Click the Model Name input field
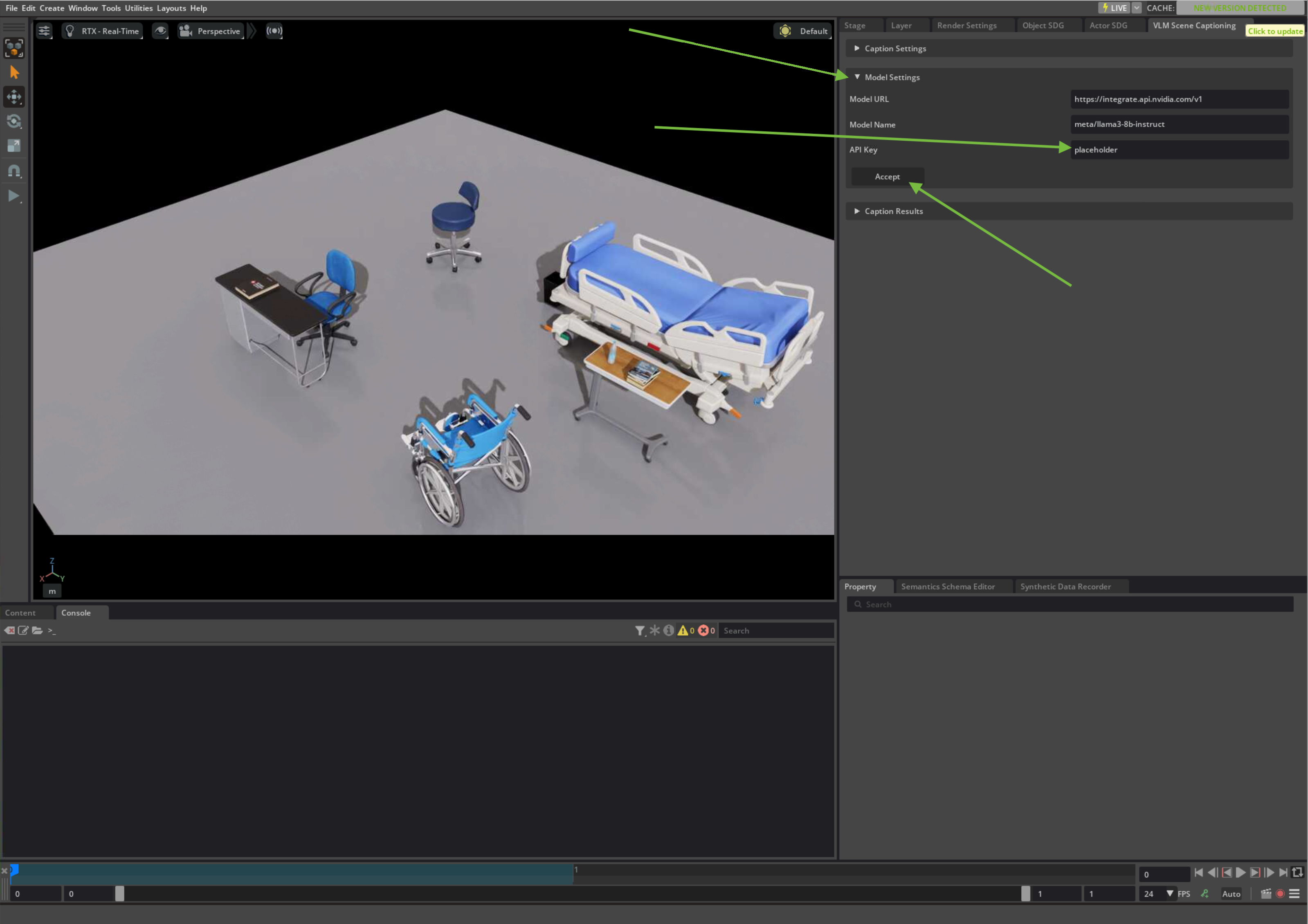1308x924 pixels. coord(1179,124)
